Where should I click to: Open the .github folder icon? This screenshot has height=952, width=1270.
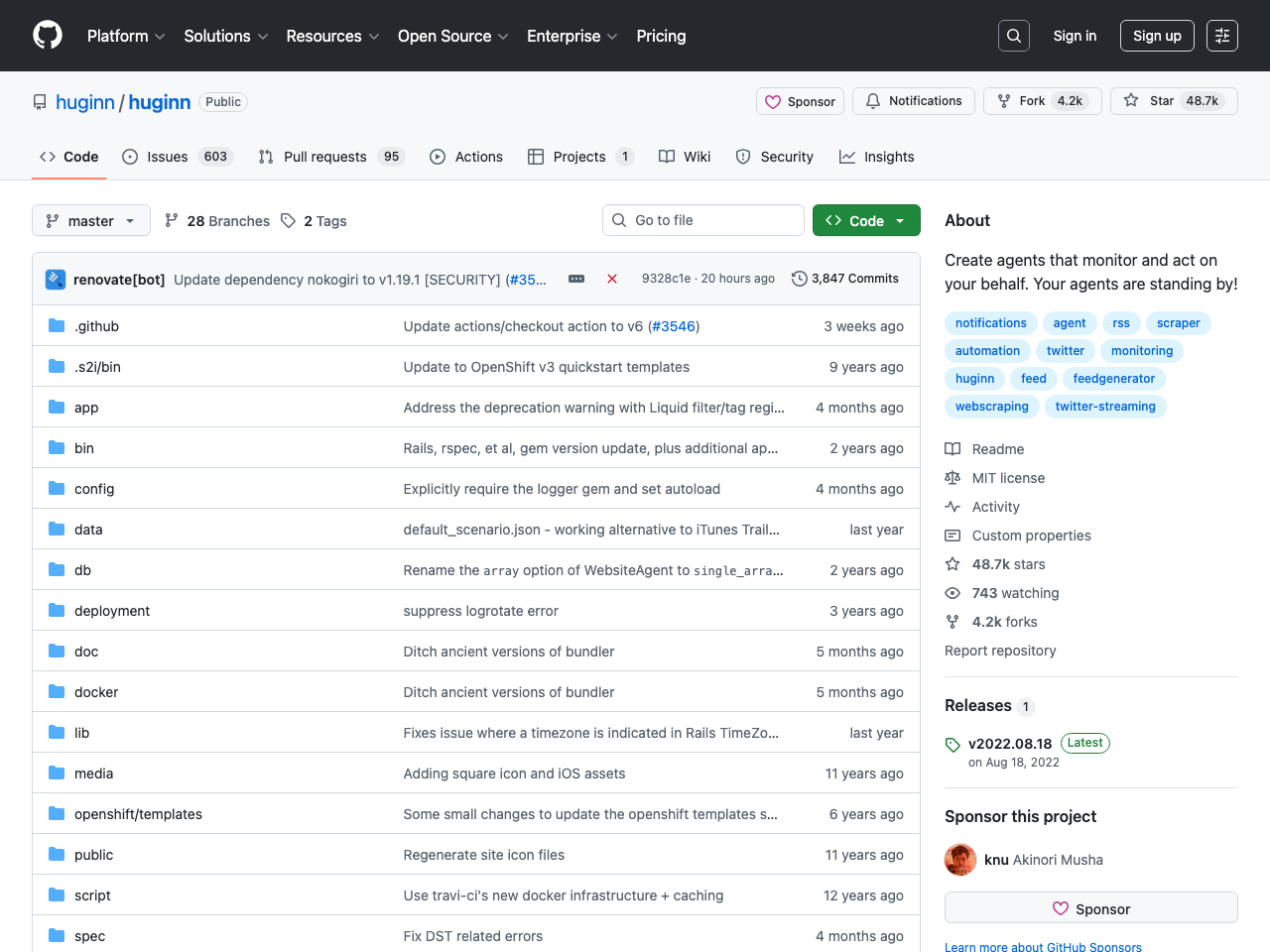coord(57,325)
